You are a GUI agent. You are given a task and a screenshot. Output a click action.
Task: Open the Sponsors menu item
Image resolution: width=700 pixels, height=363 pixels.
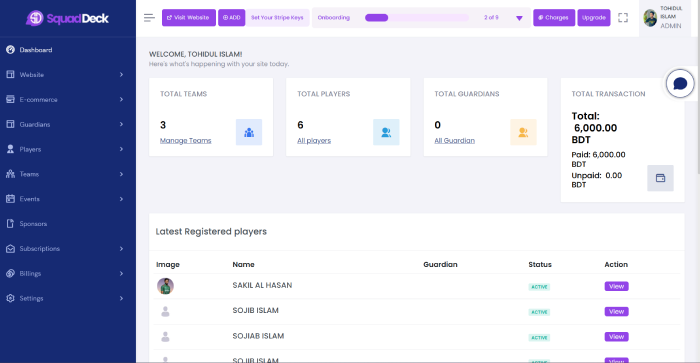point(68,224)
